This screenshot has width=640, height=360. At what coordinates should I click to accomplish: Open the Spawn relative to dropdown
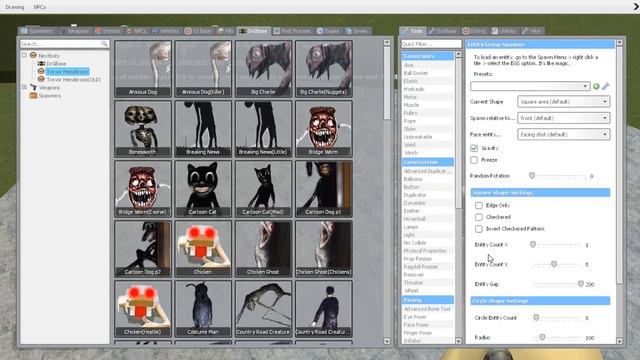(564, 118)
